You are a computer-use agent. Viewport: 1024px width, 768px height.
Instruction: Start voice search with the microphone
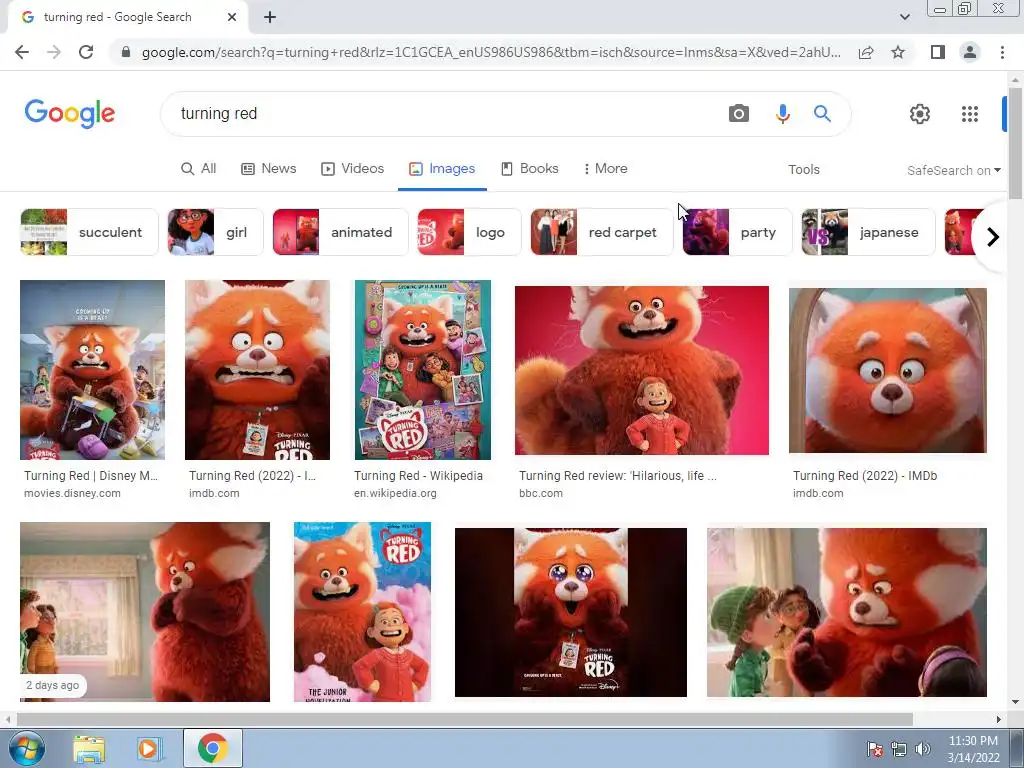click(x=782, y=114)
